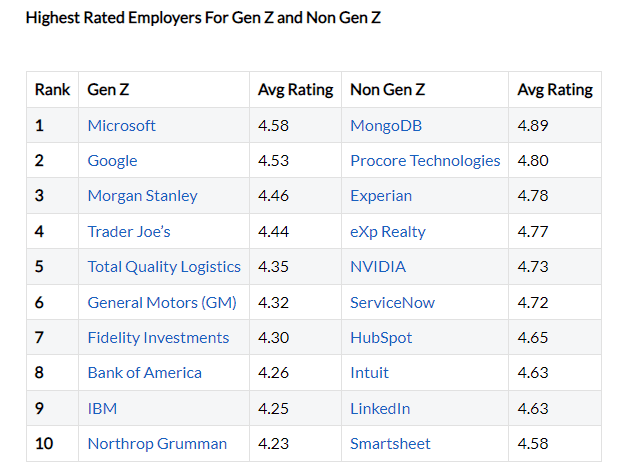Open the MongoDB link
The width and height of the screenshot is (636, 470).
385,125
